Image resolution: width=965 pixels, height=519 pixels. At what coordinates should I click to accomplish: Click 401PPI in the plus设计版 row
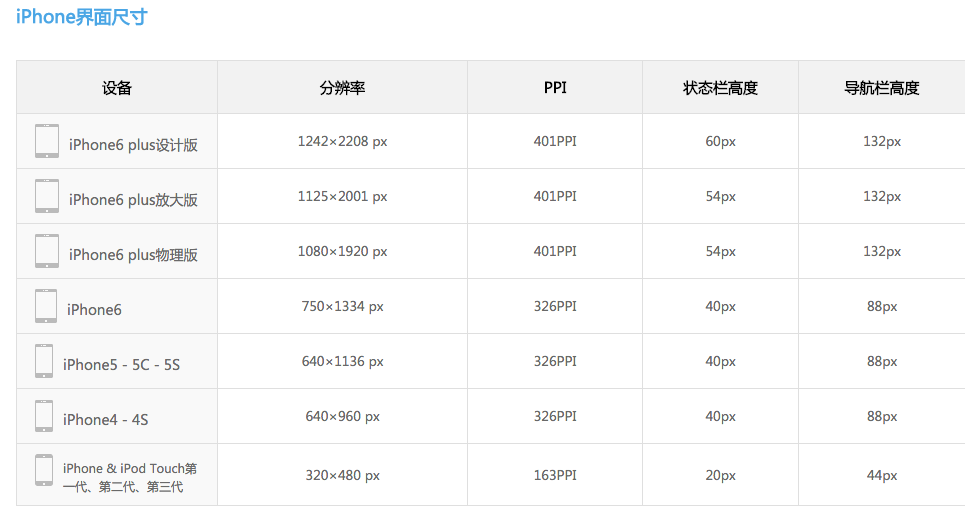click(555, 141)
